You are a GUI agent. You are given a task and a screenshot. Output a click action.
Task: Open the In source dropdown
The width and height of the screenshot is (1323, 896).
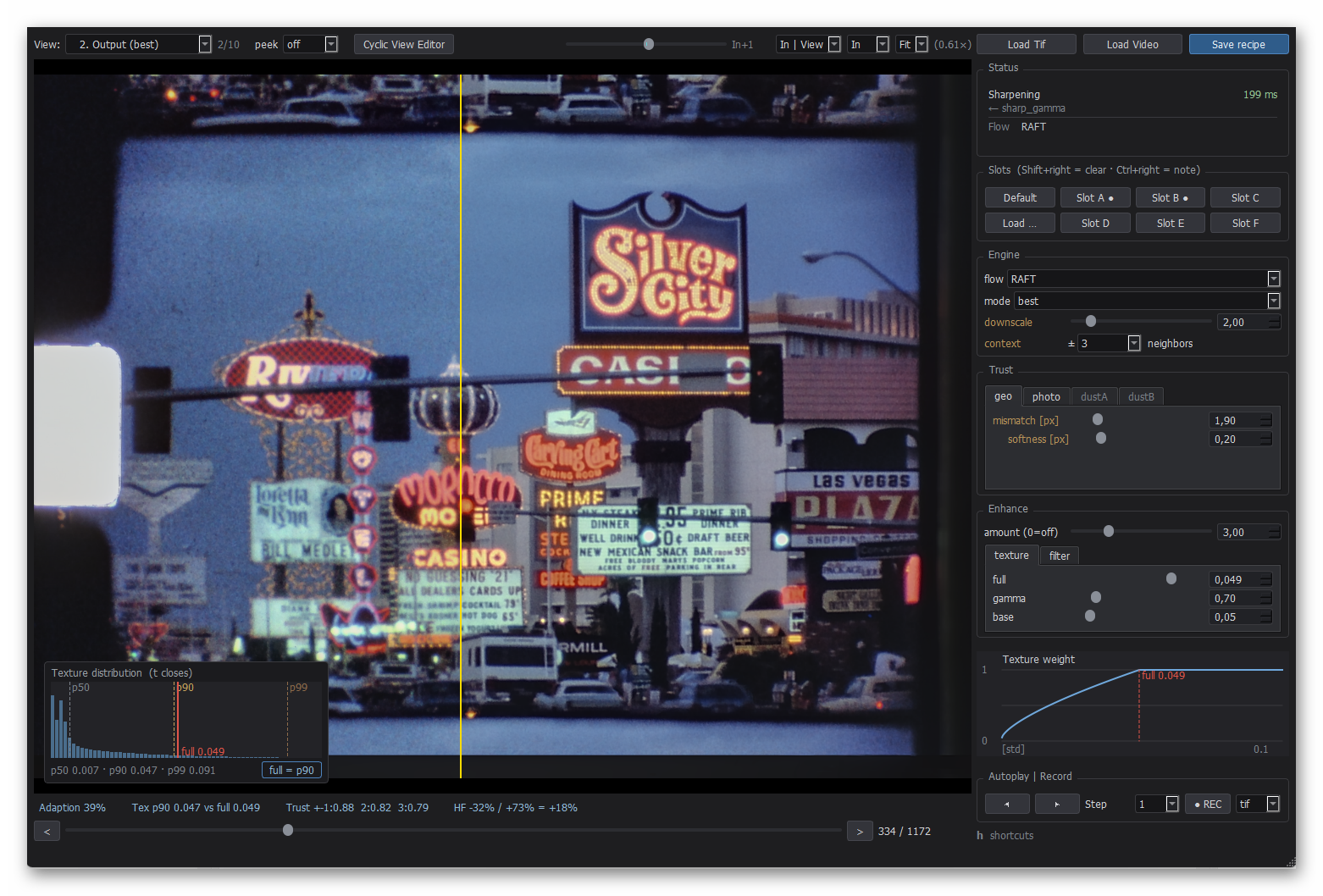click(x=868, y=44)
